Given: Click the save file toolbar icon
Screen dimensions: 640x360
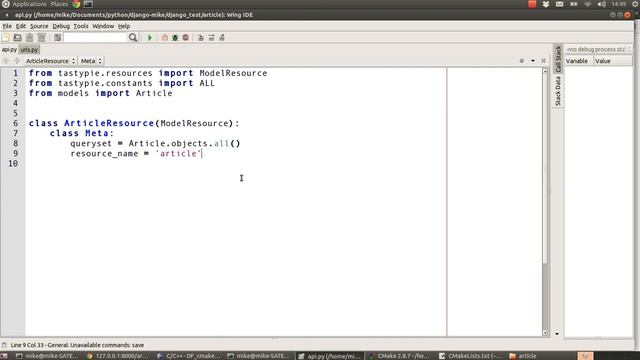Looking at the screenshot, I should tap(29, 38).
